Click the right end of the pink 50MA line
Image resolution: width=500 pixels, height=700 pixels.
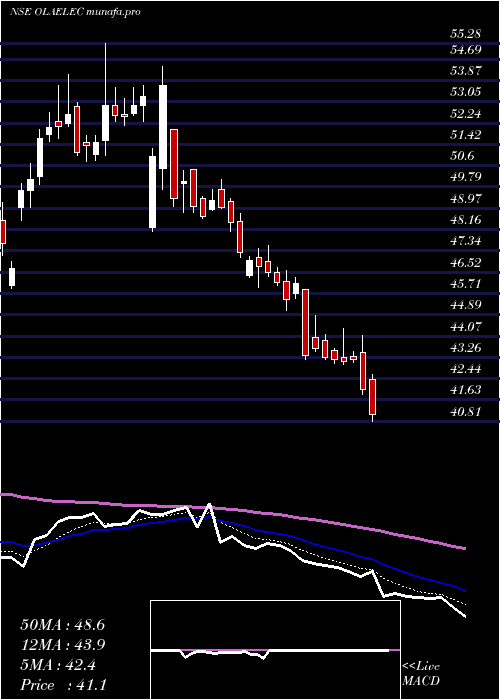[464, 547]
